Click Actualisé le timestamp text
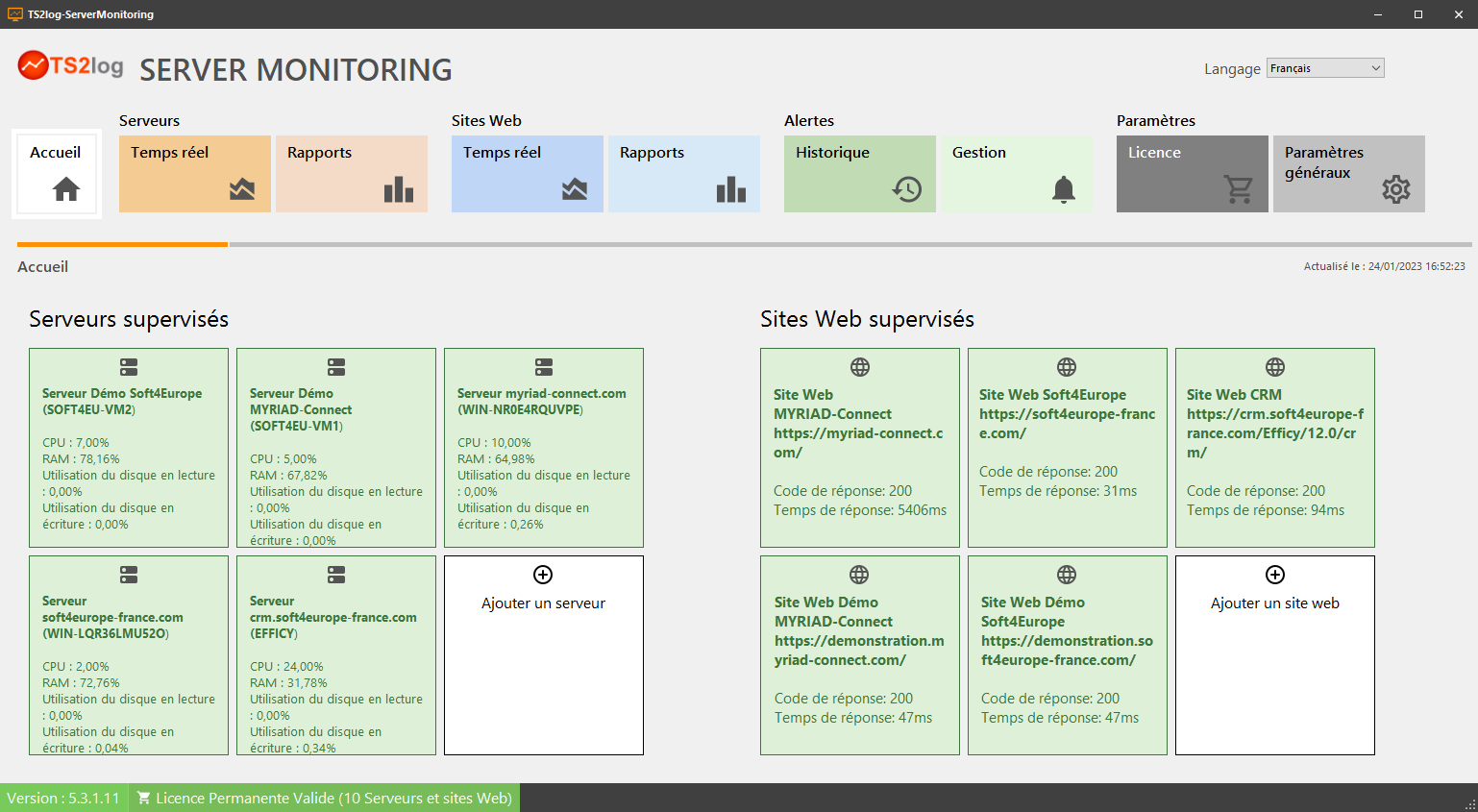The width and height of the screenshot is (1478, 812). (x=1385, y=266)
